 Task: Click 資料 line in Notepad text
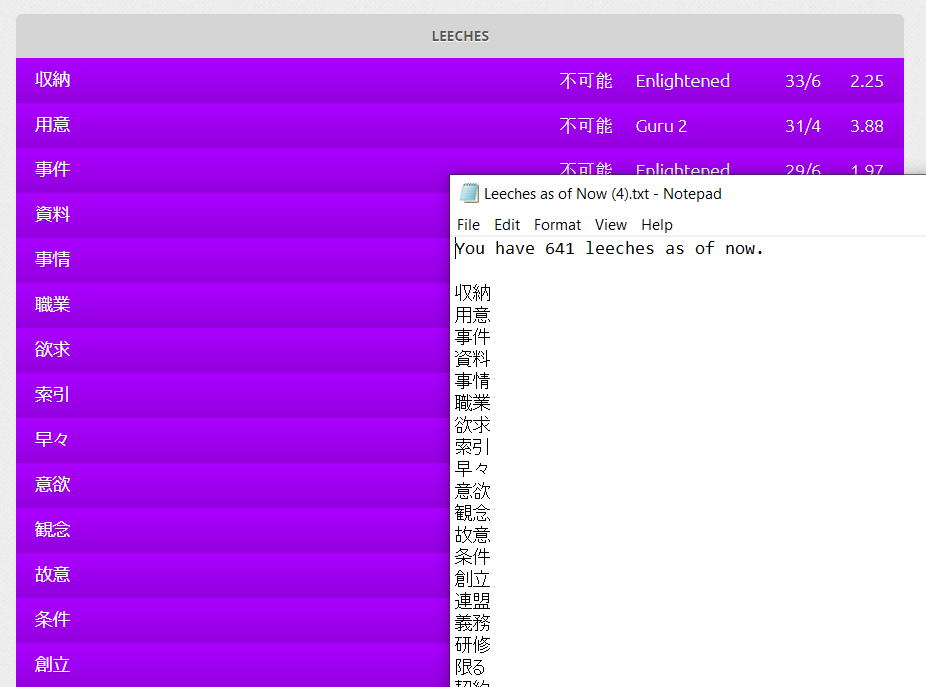pyautogui.click(x=472, y=359)
